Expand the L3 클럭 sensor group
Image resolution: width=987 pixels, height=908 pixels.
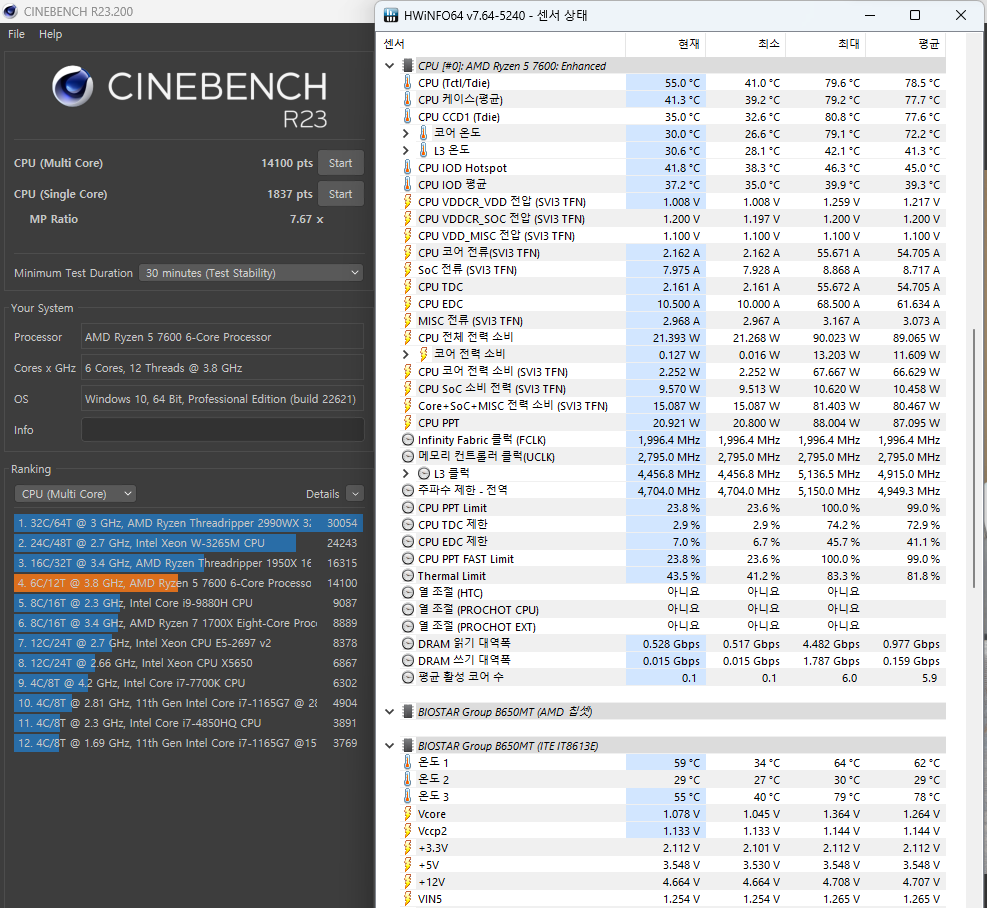406,474
